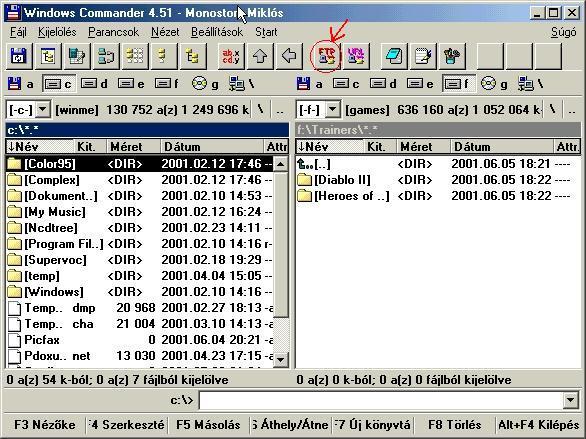
Task: Click the yellow folder tree view icon
Action: click(x=193, y=56)
